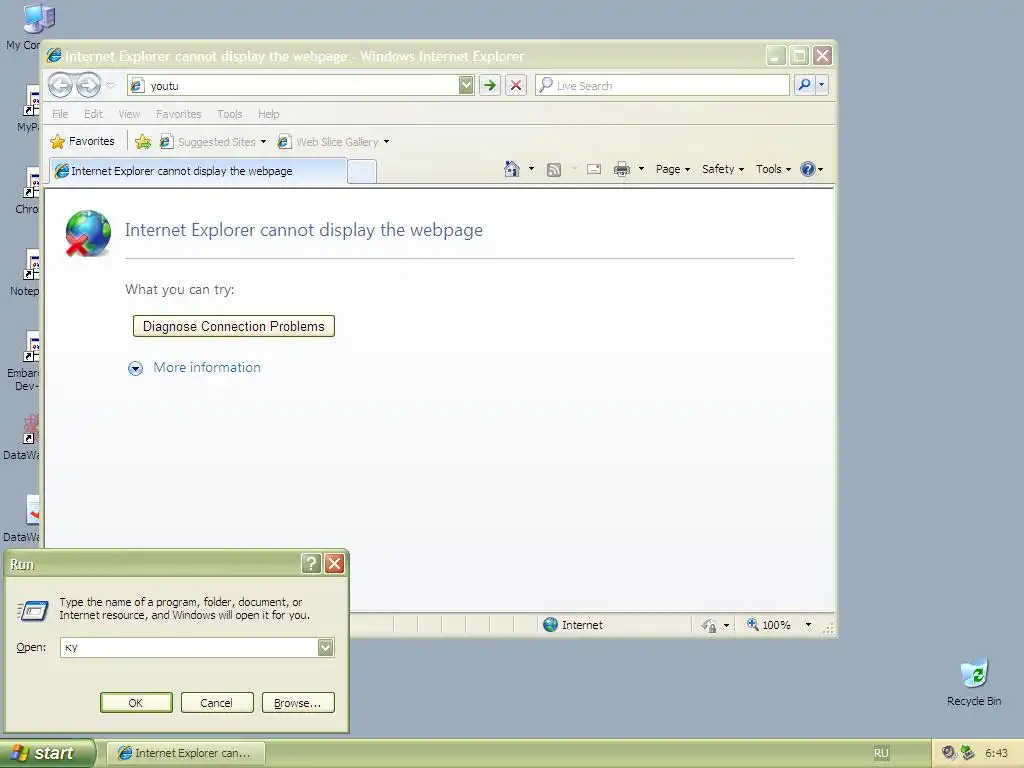Click the RU language indicator in taskbar

pos(881,753)
